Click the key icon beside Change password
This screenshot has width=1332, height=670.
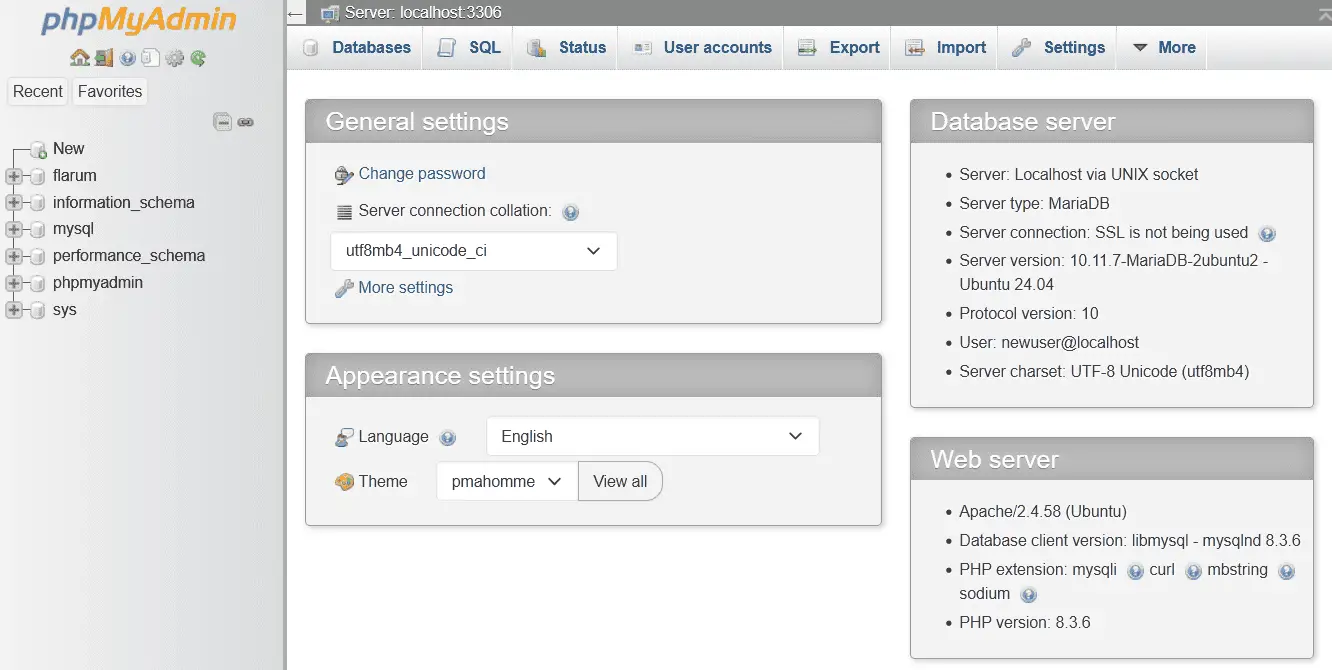[x=344, y=175]
